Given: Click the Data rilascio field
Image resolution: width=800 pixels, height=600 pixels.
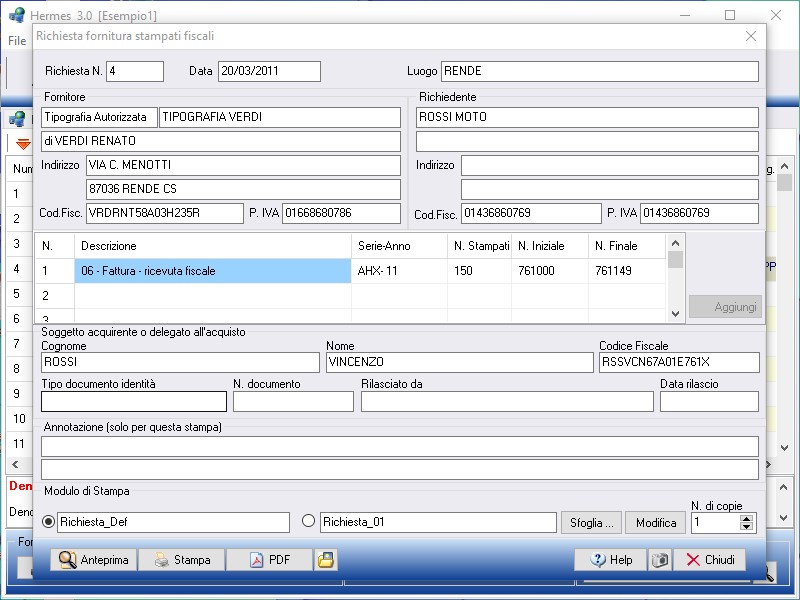Looking at the screenshot, I should [x=709, y=402].
